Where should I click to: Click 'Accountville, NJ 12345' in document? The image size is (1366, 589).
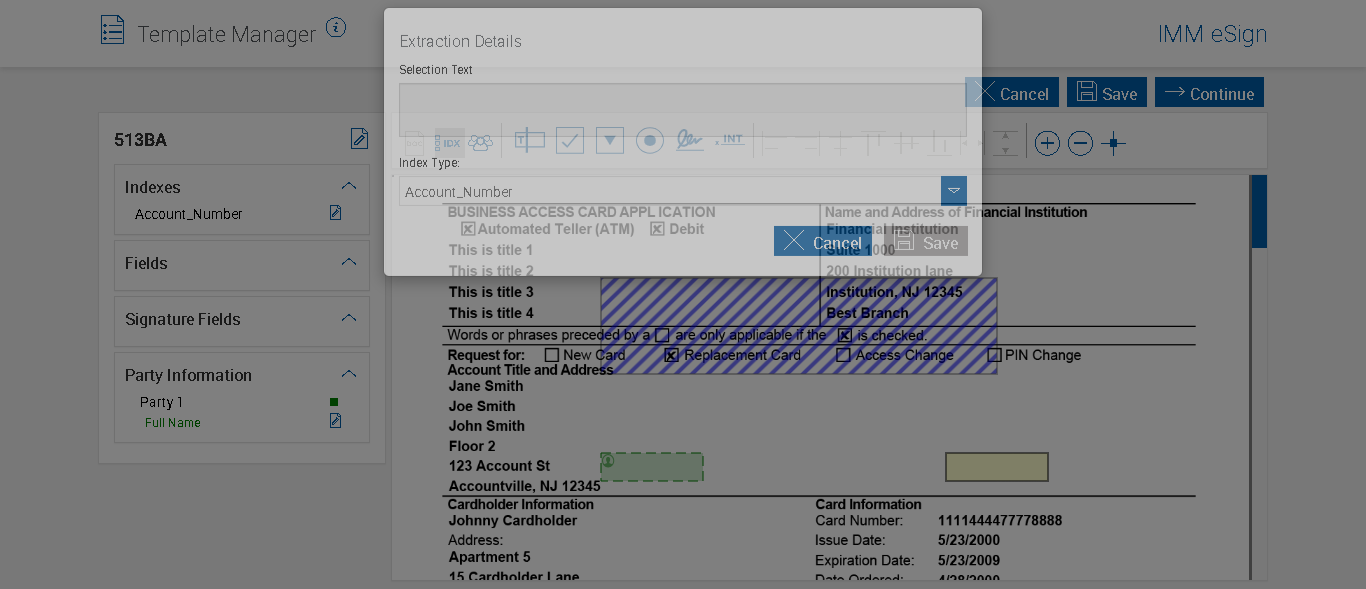(525, 487)
